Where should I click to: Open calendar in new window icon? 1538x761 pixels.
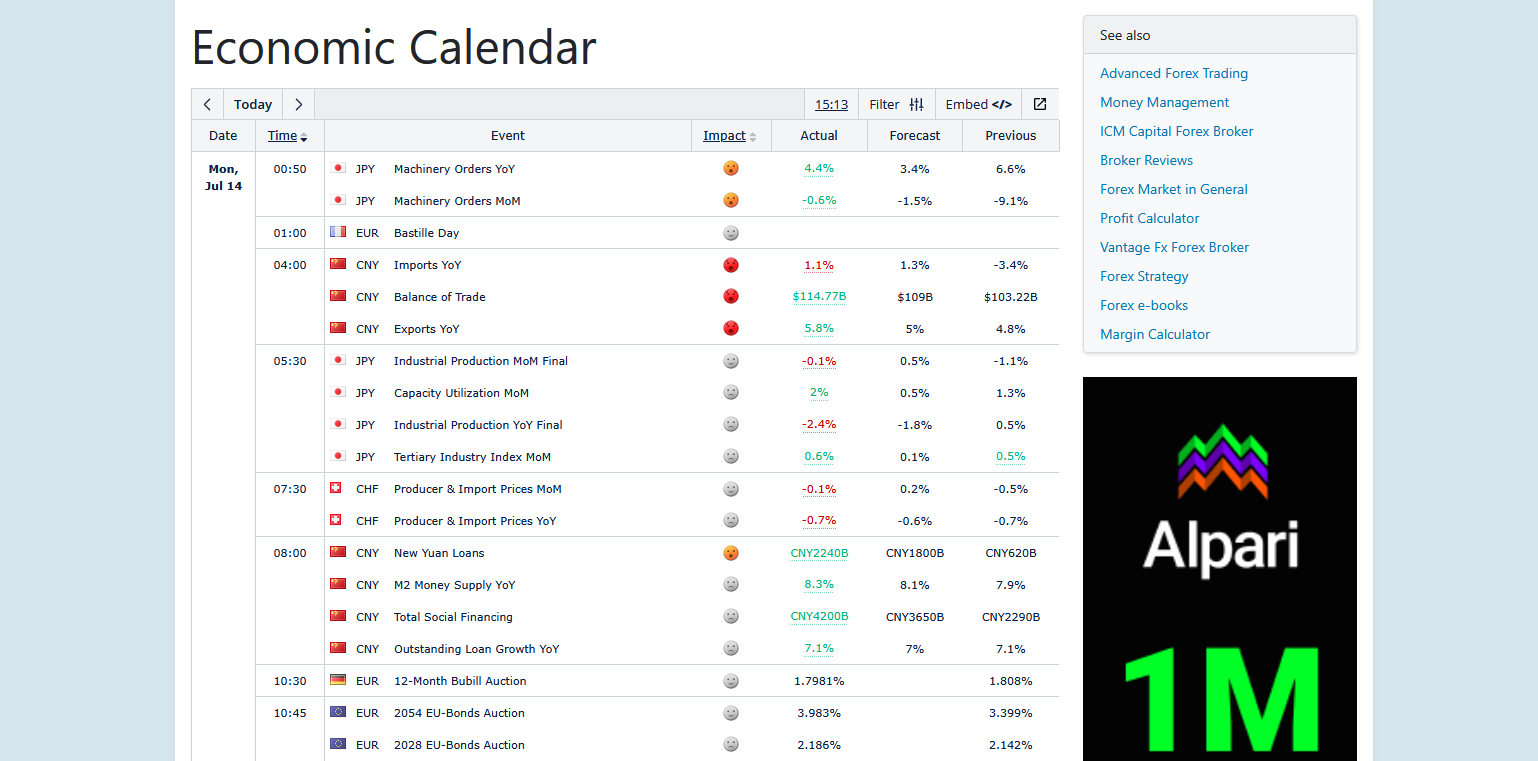1040,104
